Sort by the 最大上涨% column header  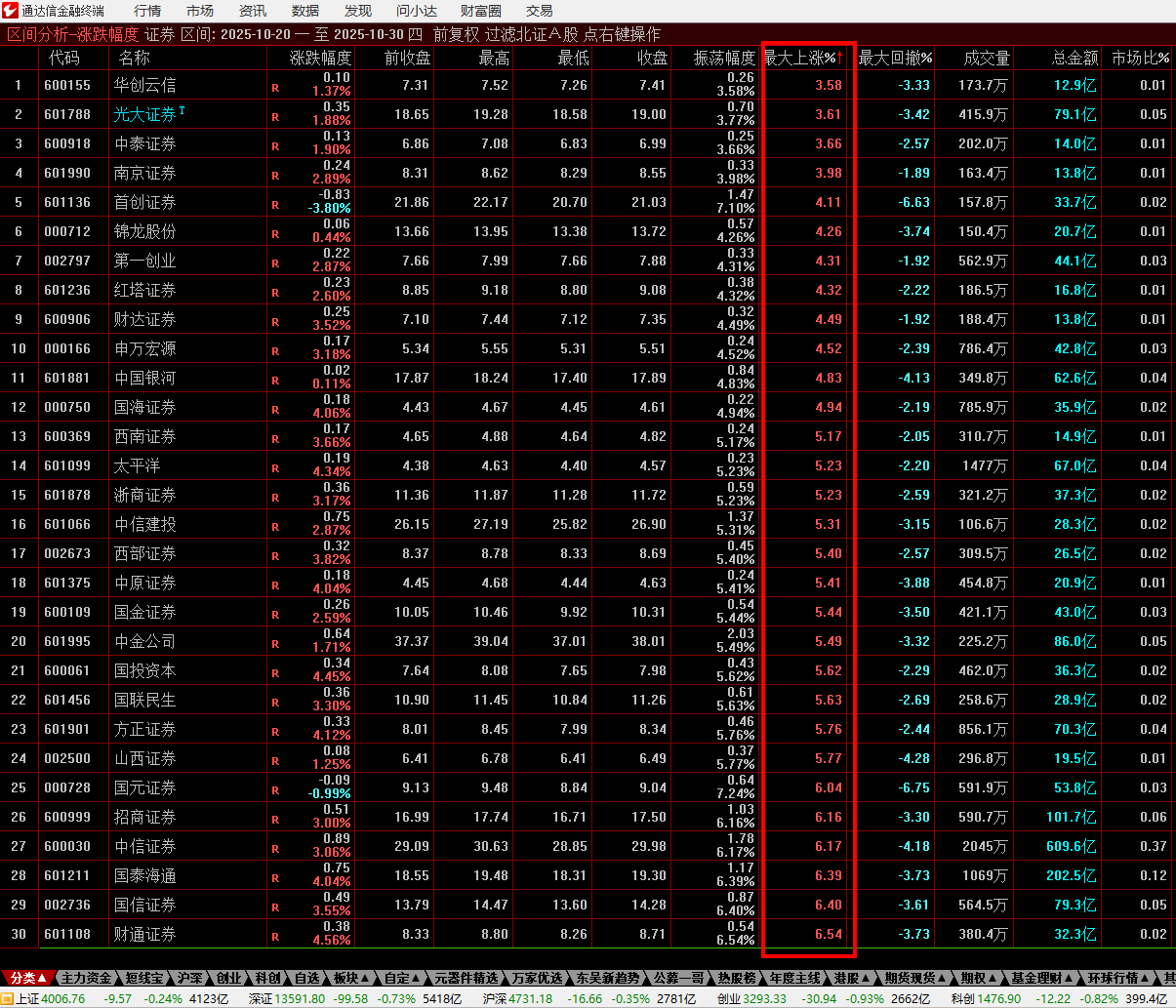804,59
